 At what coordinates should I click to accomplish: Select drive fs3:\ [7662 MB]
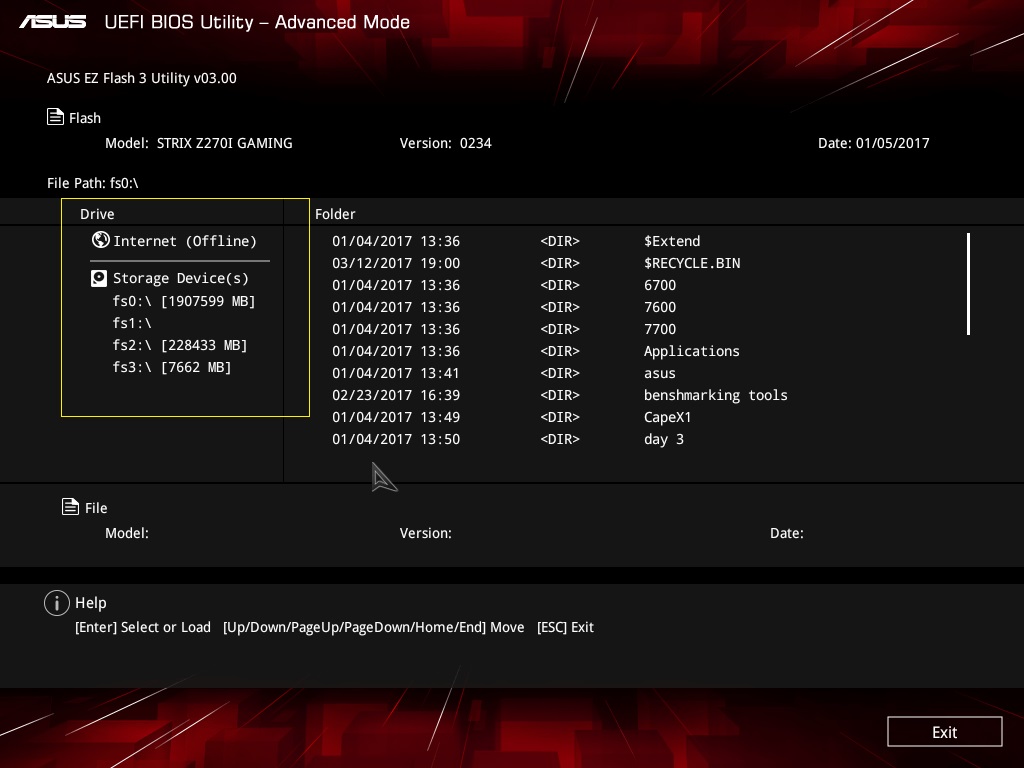pos(172,368)
